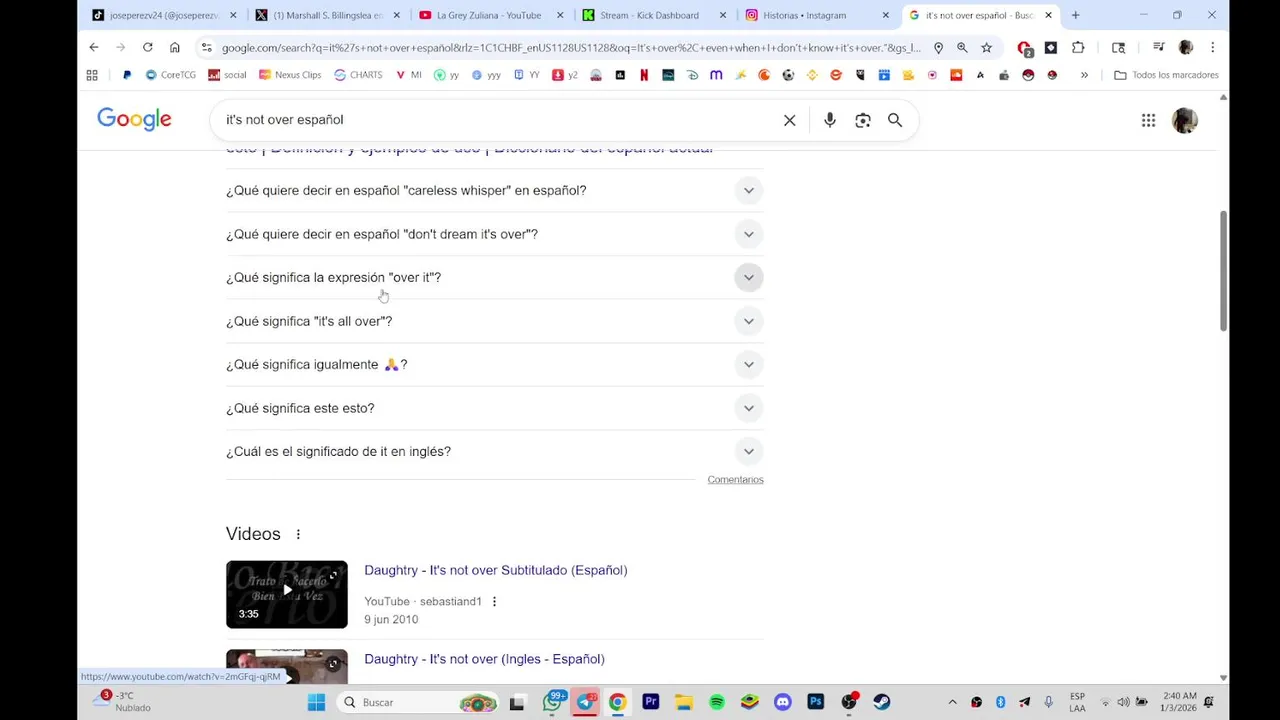Open the Todos los marcadores folder
Viewport: 1280px width, 720px height.
[1166, 75]
